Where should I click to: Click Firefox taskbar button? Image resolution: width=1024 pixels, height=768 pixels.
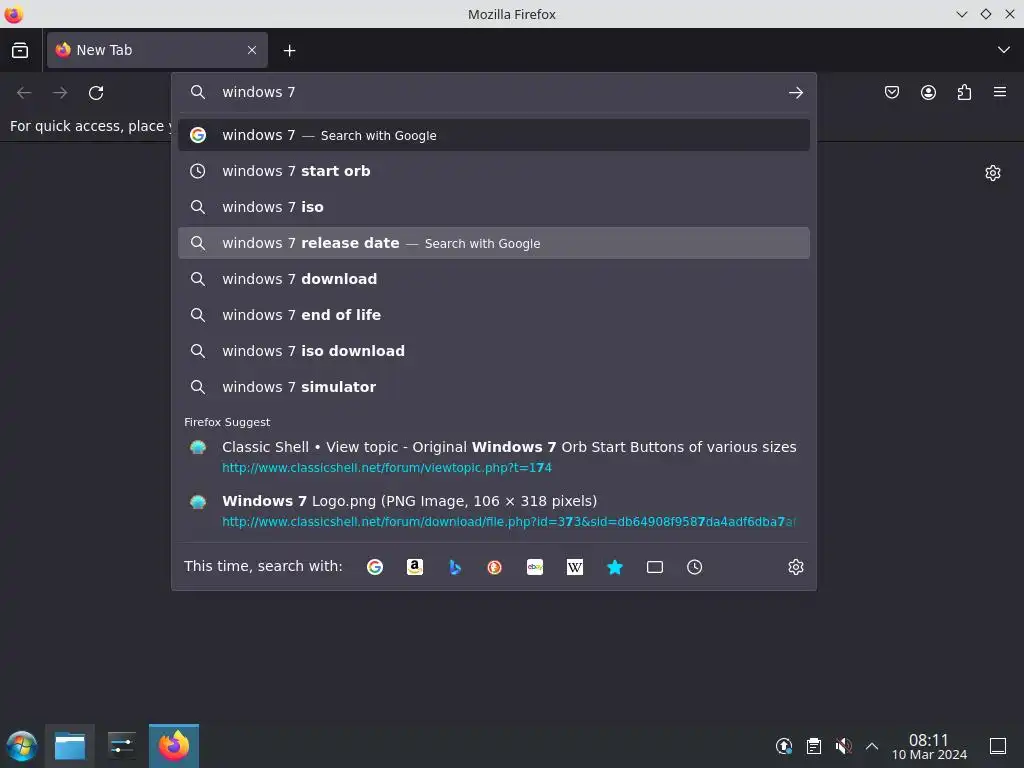point(174,746)
